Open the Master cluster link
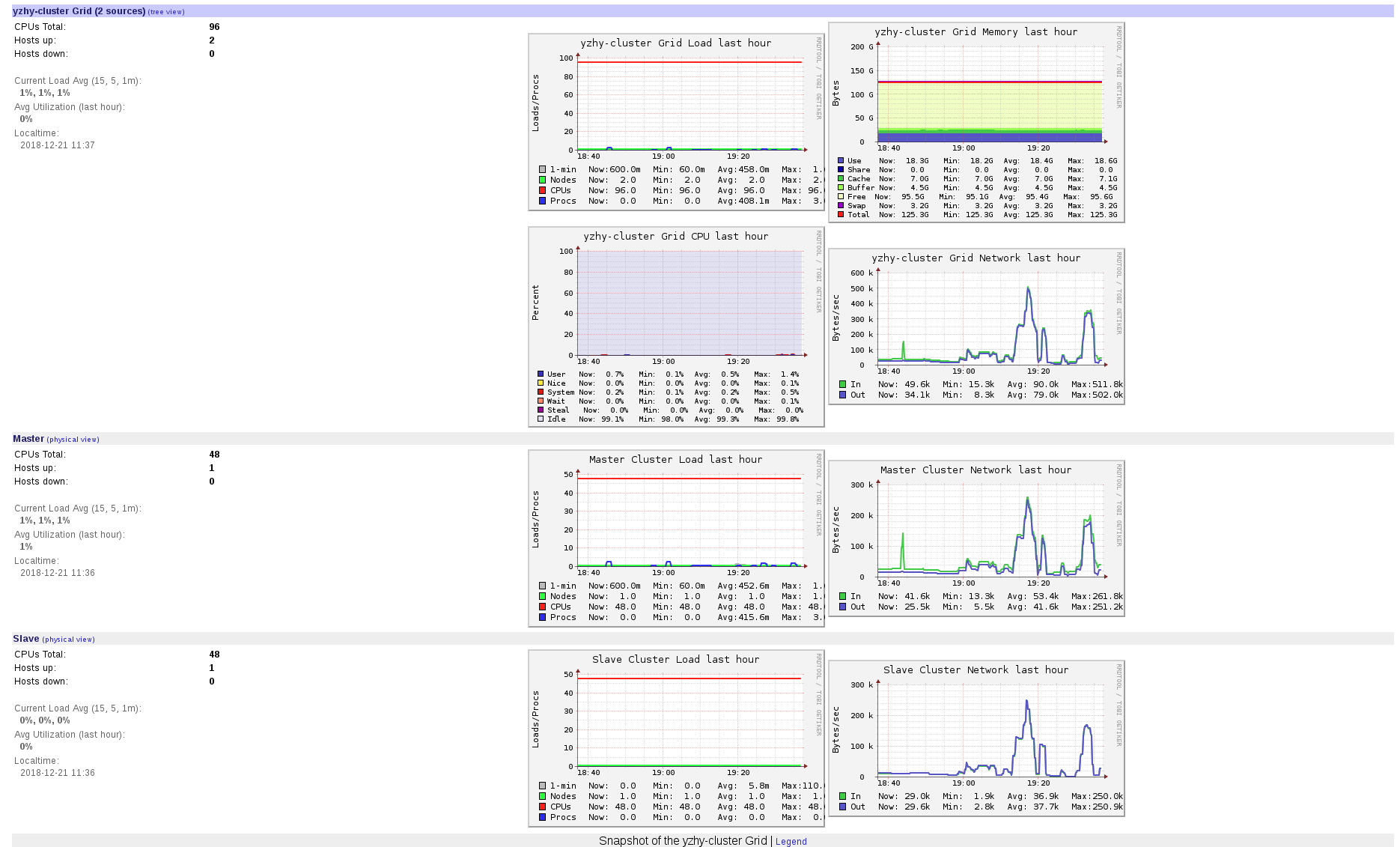Screen dimensions: 1400x847 [28, 439]
